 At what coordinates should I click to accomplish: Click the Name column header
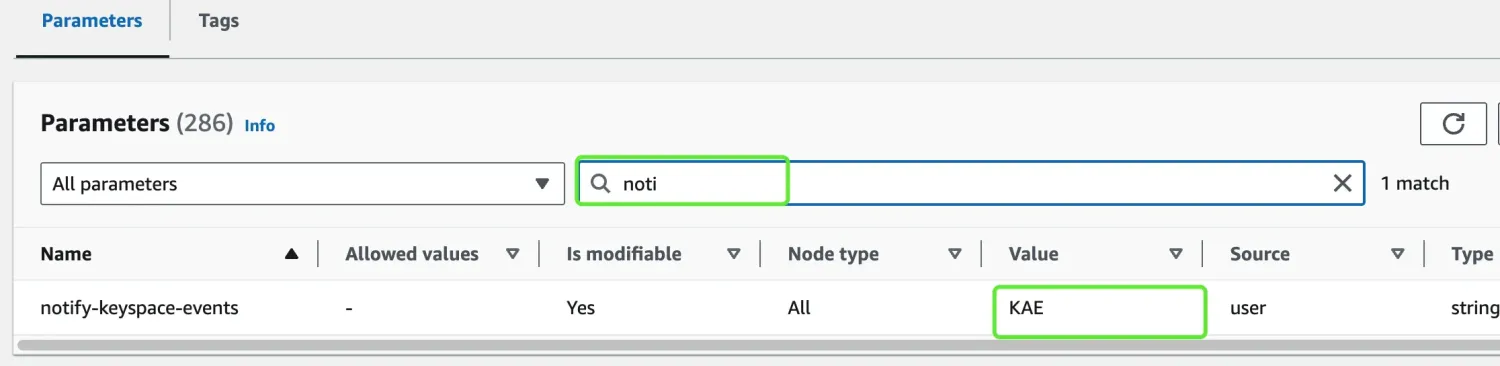(x=66, y=254)
